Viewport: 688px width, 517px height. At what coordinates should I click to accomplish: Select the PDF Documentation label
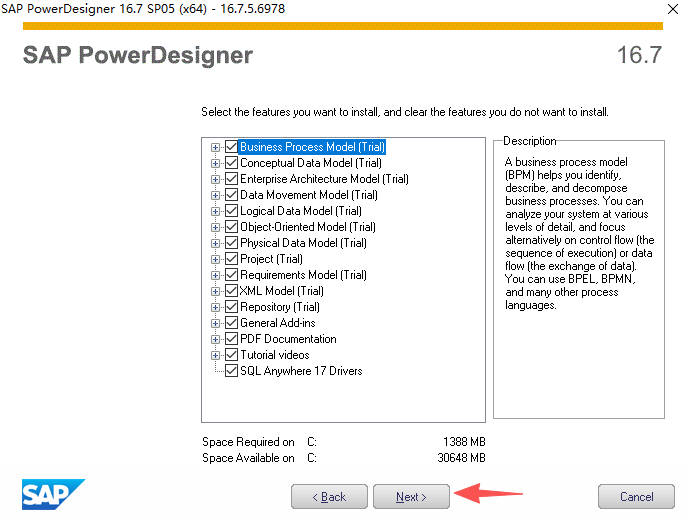click(x=288, y=339)
